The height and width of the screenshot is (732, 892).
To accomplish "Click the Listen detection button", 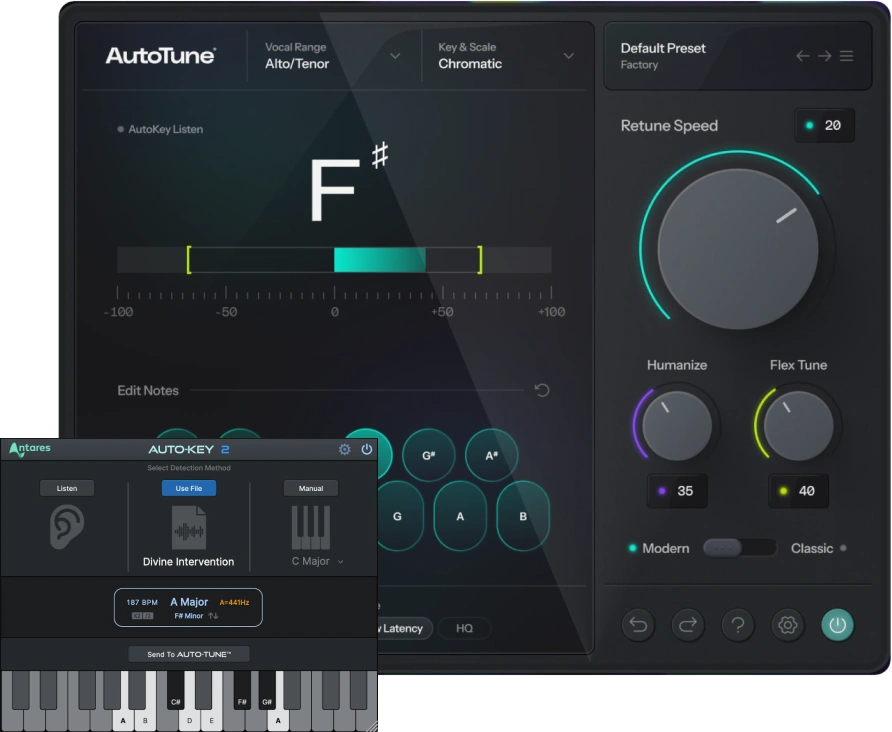I will pyautogui.click(x=67, y=488).
